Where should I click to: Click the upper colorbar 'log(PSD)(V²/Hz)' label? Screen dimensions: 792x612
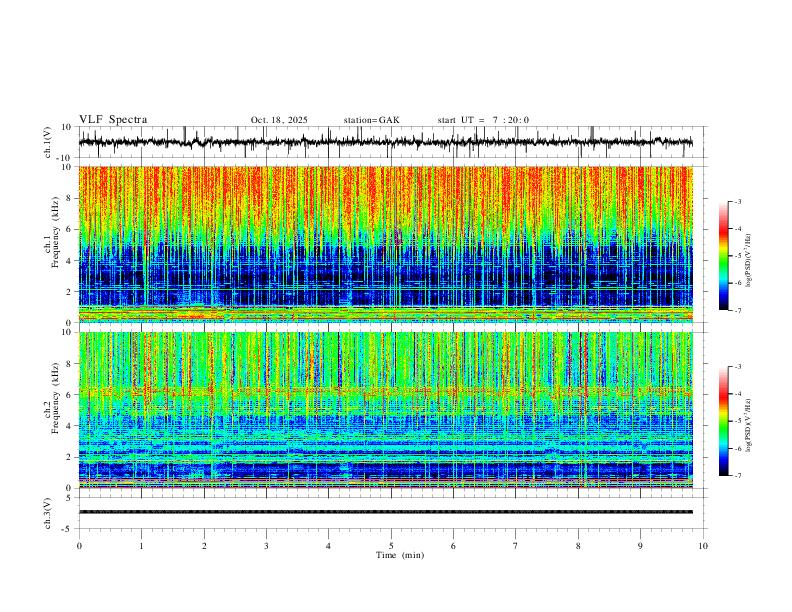[x=749, y=261]
